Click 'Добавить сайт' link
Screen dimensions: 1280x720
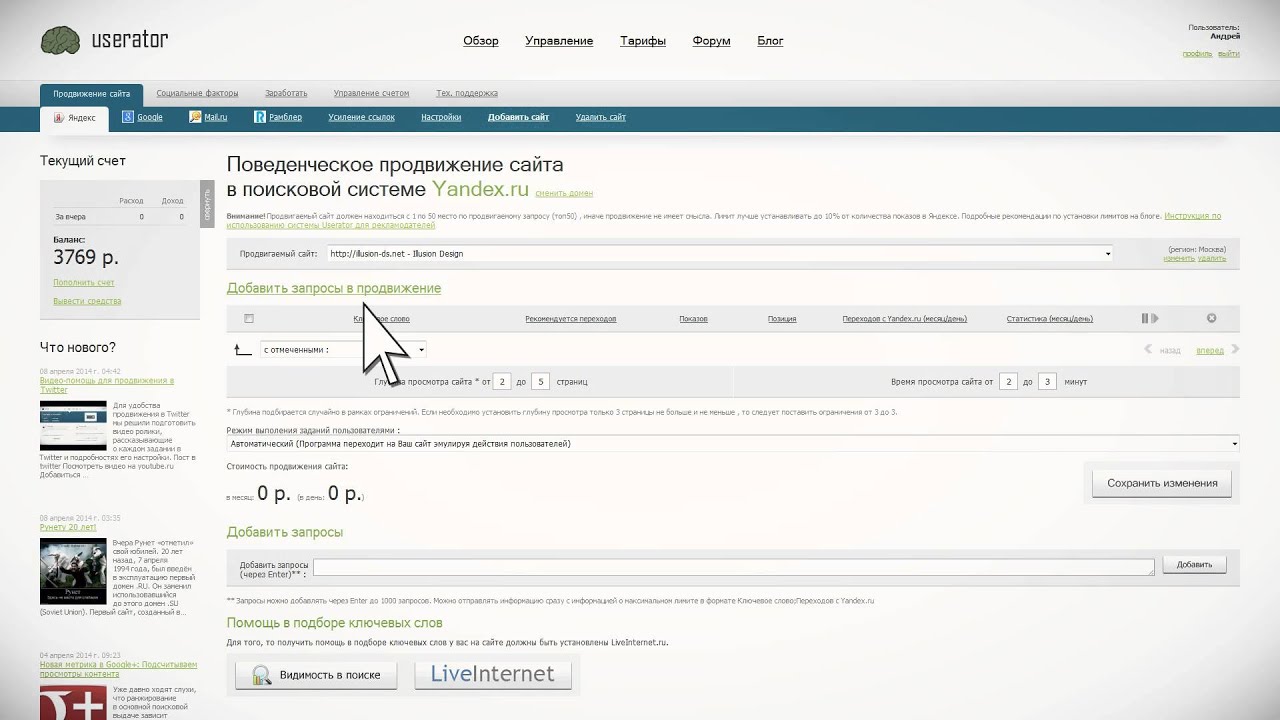(x=518, y=117)
